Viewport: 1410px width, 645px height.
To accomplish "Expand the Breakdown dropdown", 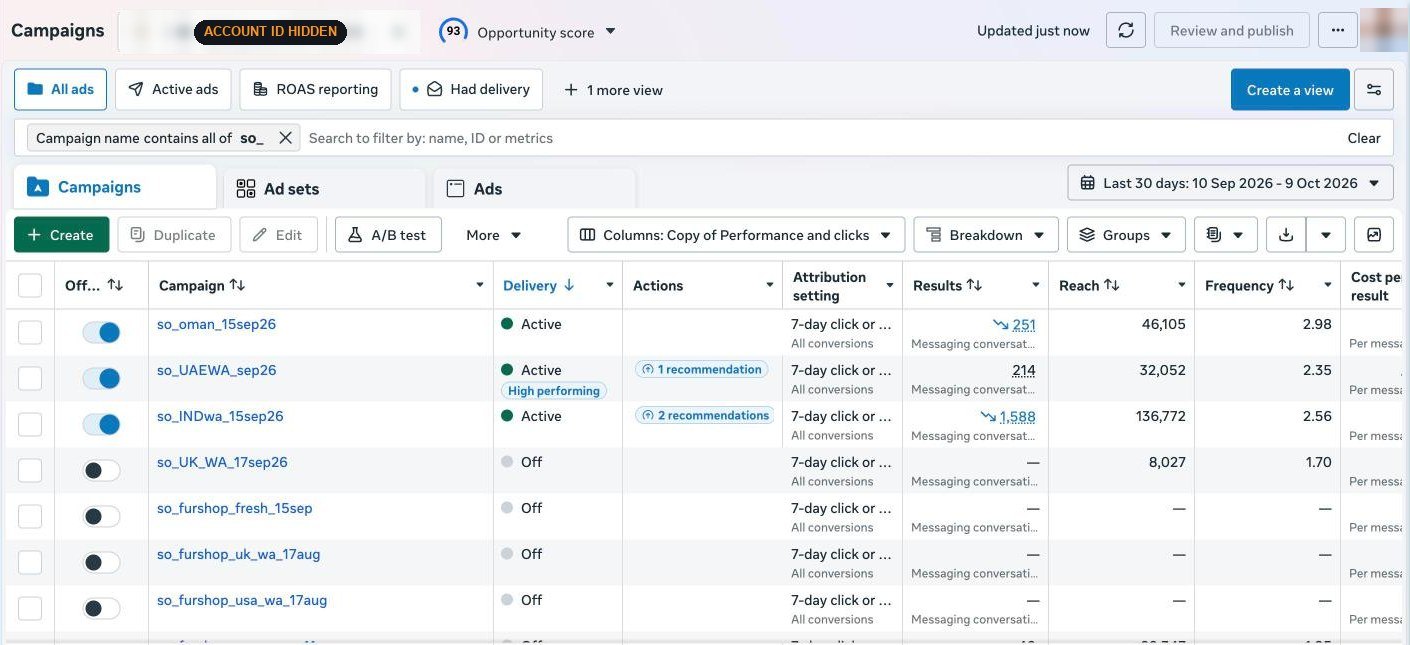I will point(986,235).
